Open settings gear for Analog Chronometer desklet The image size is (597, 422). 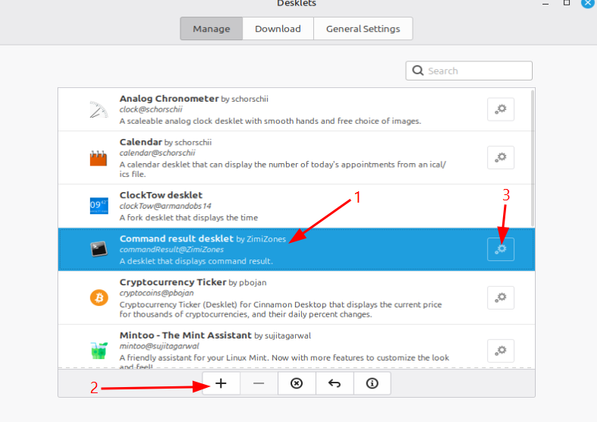(x=501, y=109)
